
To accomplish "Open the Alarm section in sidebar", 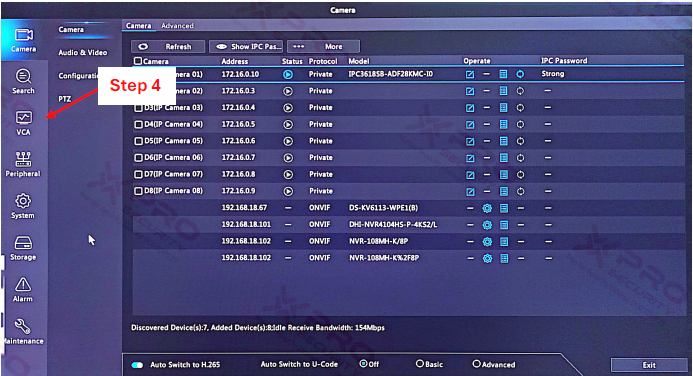I will [x=23, y=289].
